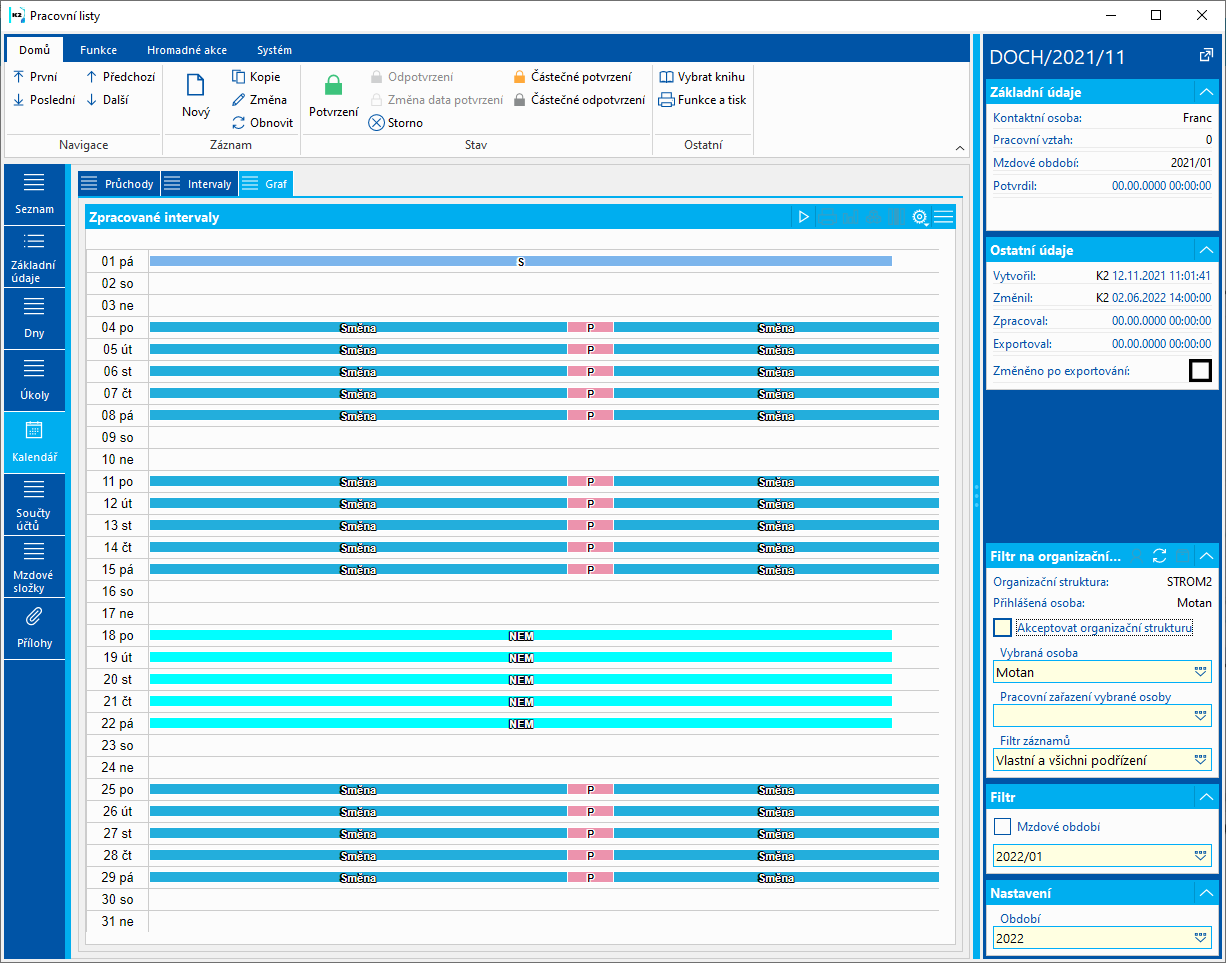Expand the Filtr záznamů dropdown
The width and height of the screenshot is (1226, 963).
(x=1200, y=760)
